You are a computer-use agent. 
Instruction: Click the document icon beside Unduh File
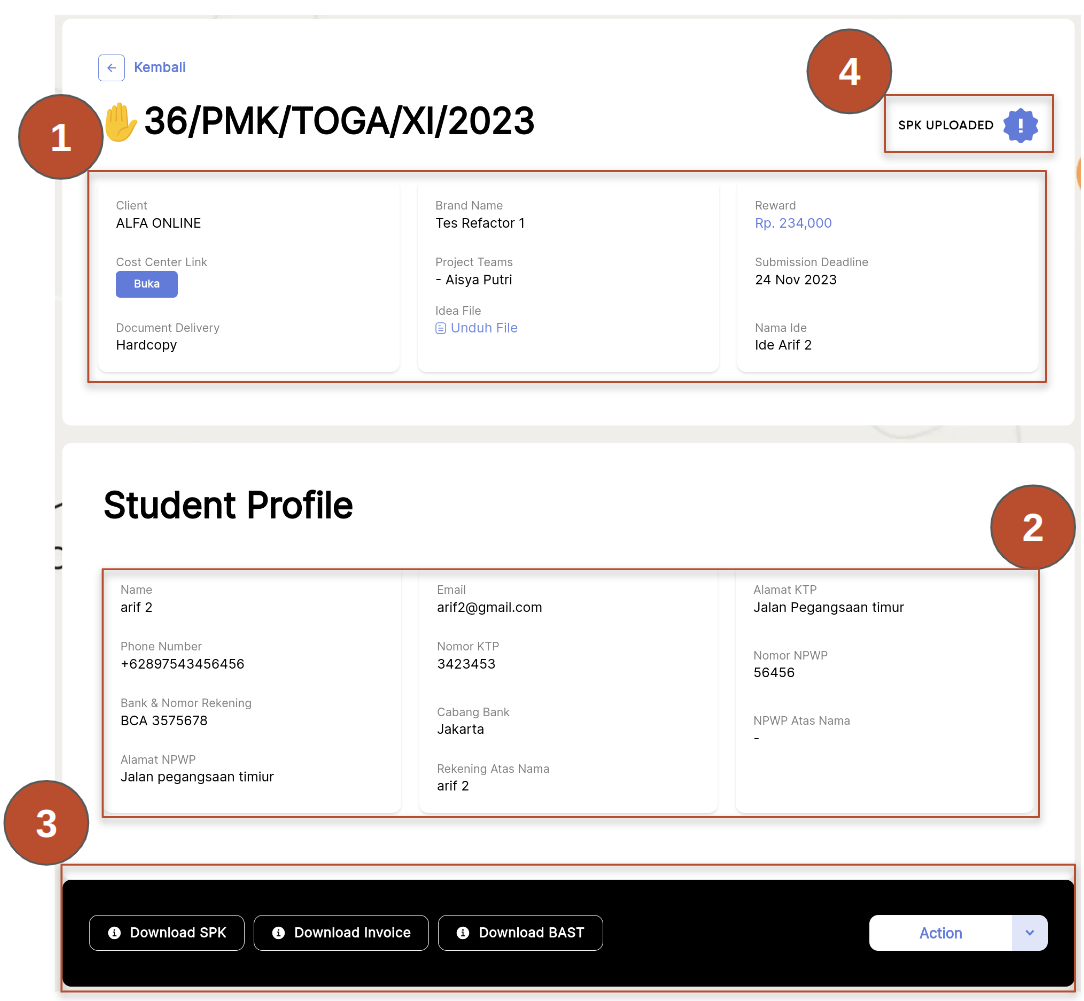[x=441, y=328]
